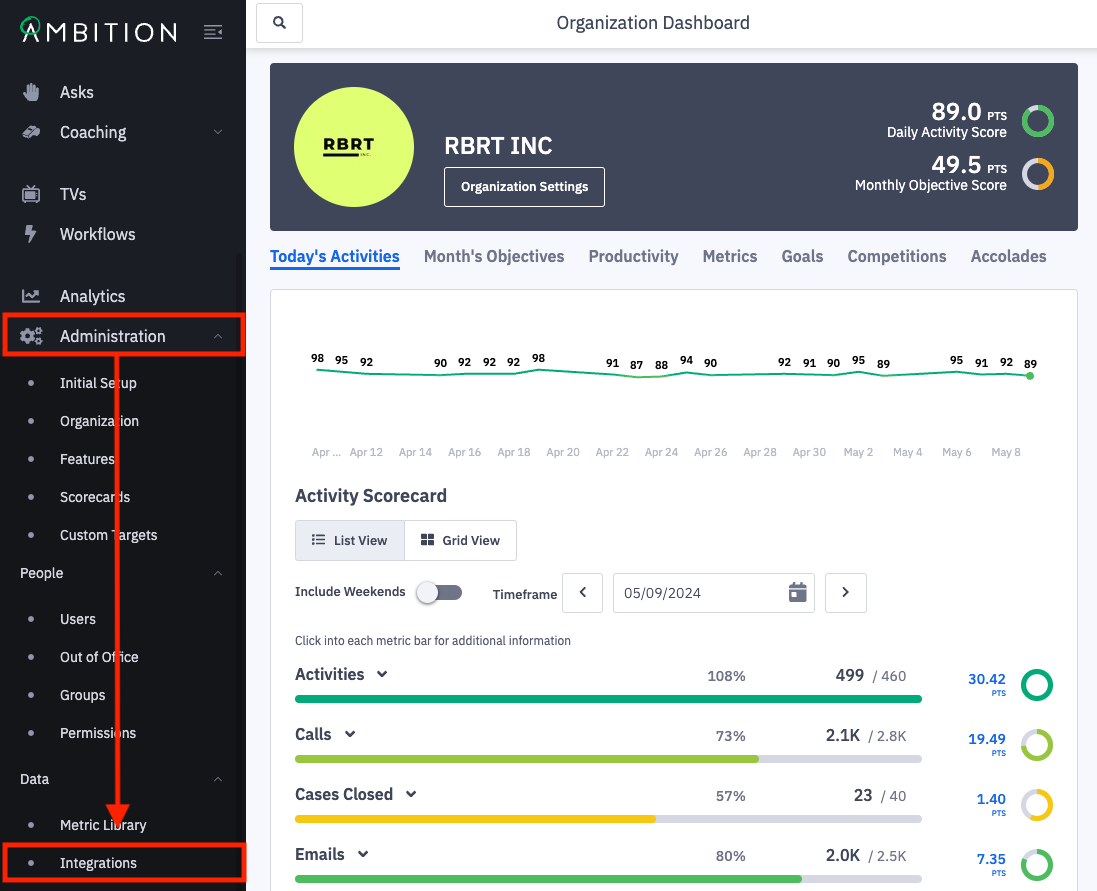Open the search panel

click(279, 22)
